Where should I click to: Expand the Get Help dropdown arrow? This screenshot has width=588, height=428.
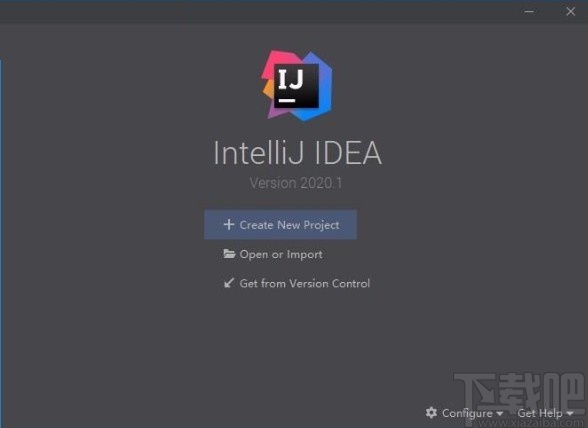[x=570, y=413]
